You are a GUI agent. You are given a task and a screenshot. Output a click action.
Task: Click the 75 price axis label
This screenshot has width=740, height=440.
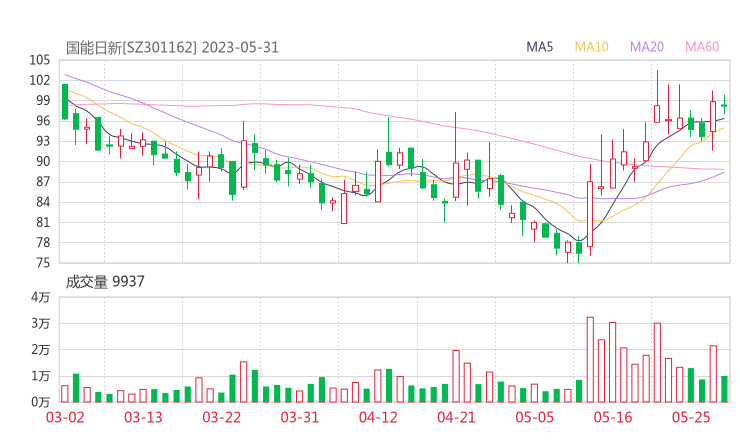click(43, 263)
